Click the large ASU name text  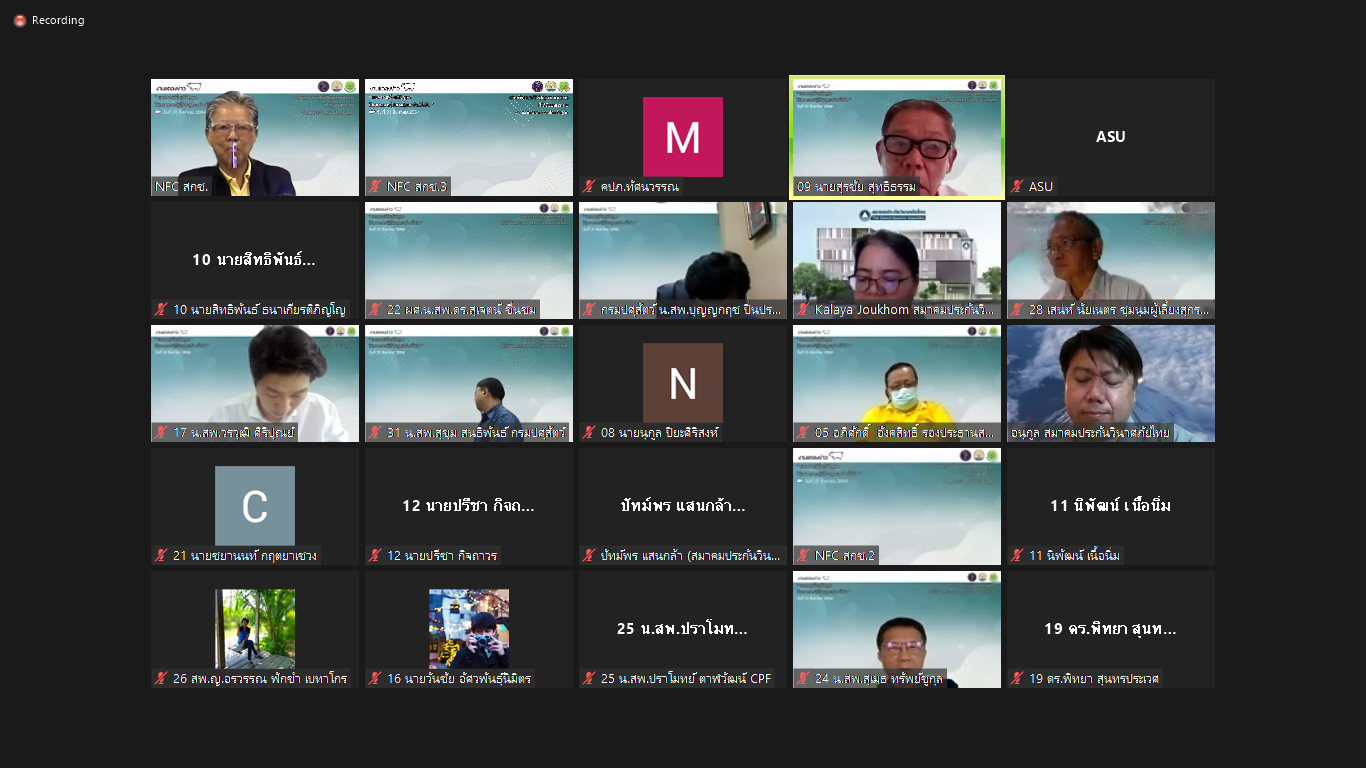point(1111,137)
